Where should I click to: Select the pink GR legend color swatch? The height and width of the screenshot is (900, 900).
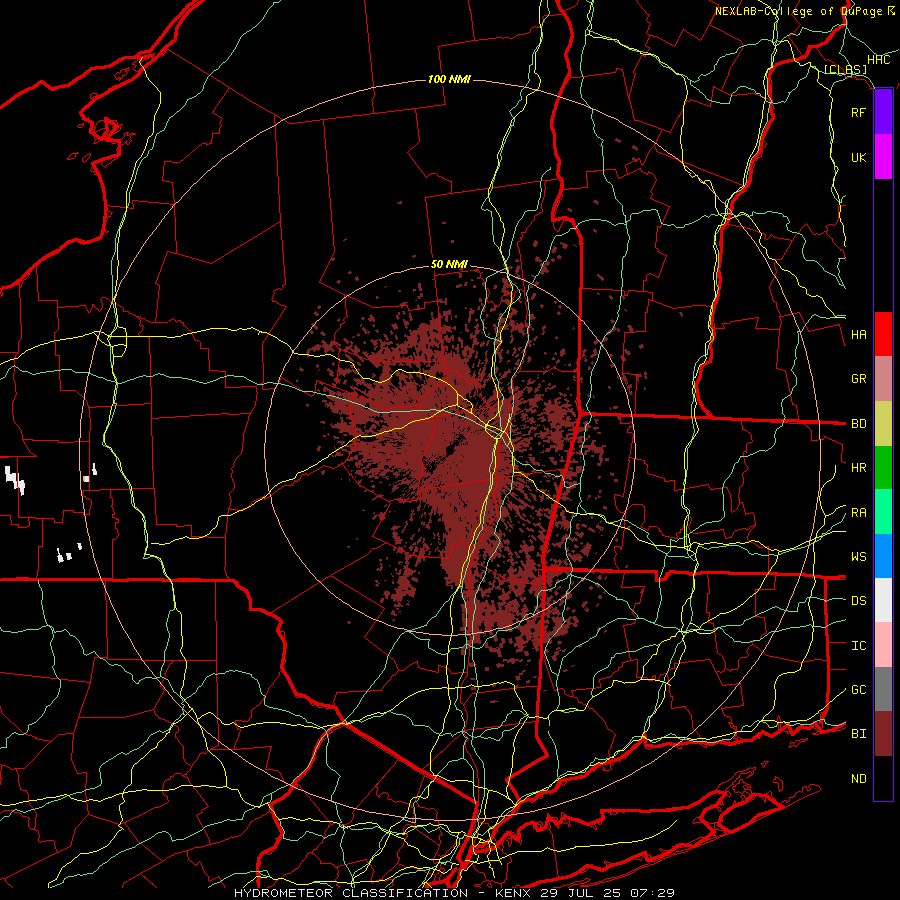pyautogui.click(x=883, y=379)
